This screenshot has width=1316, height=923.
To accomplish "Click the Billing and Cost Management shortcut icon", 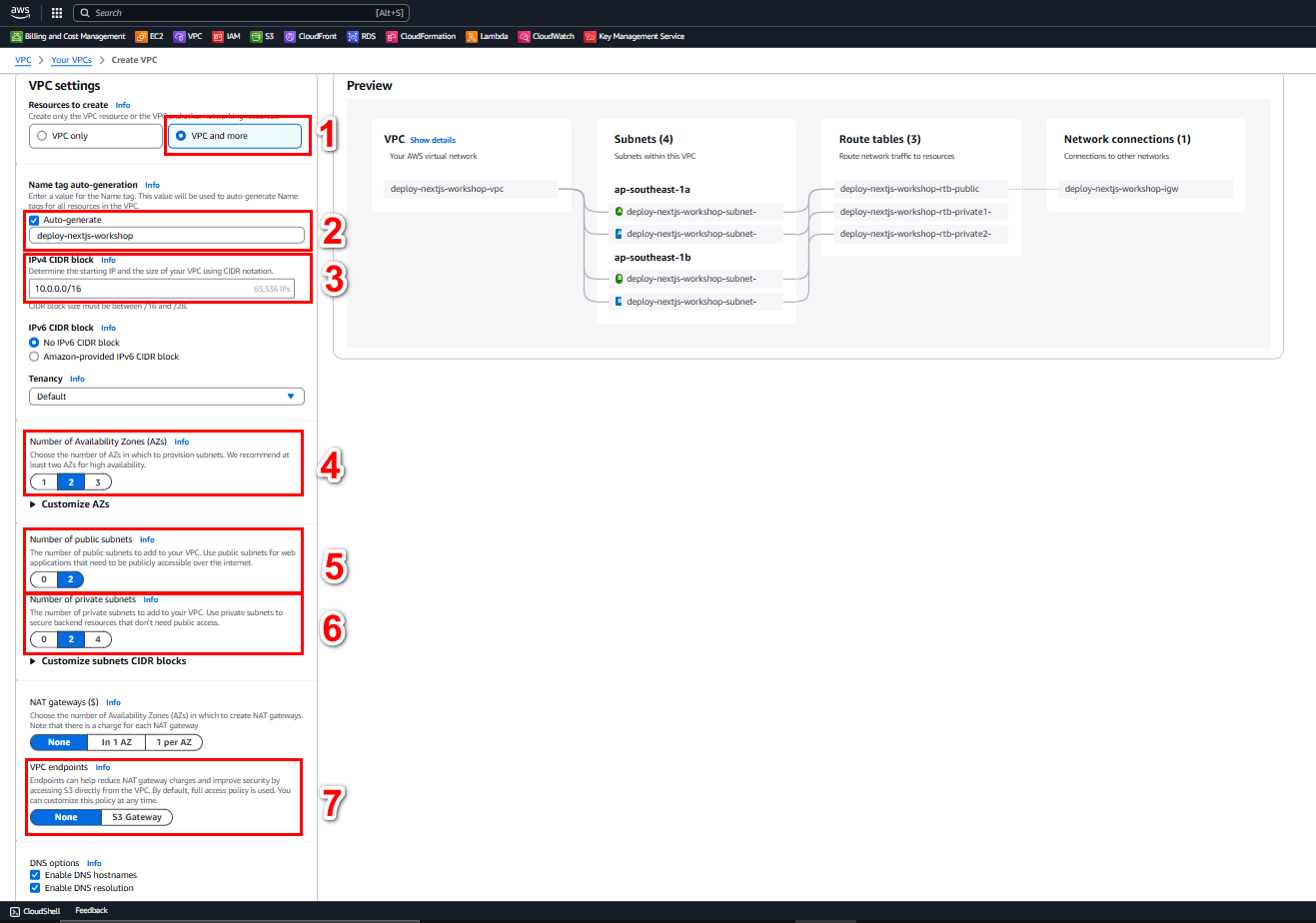I will (16, 37).
